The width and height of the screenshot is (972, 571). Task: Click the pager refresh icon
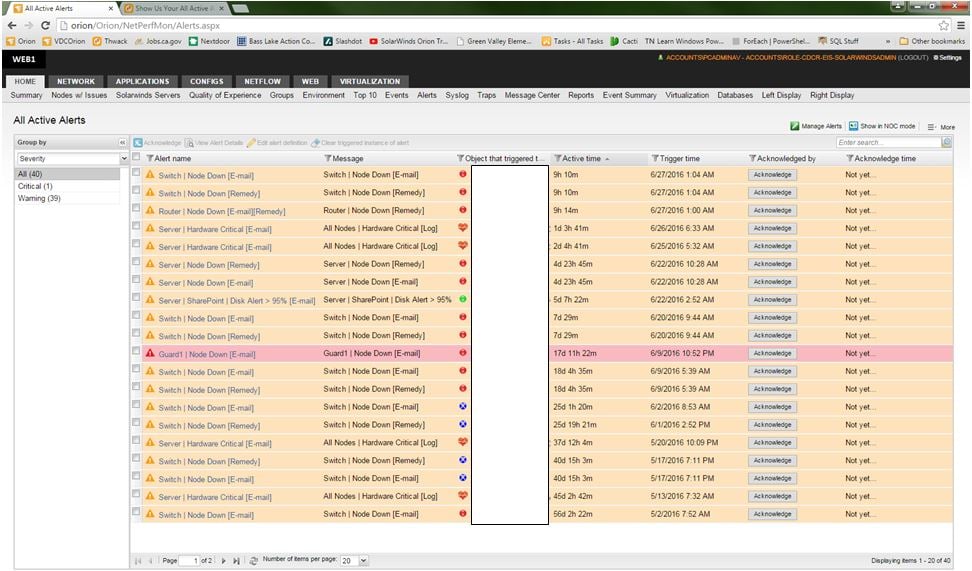click(x=253, y=560)
